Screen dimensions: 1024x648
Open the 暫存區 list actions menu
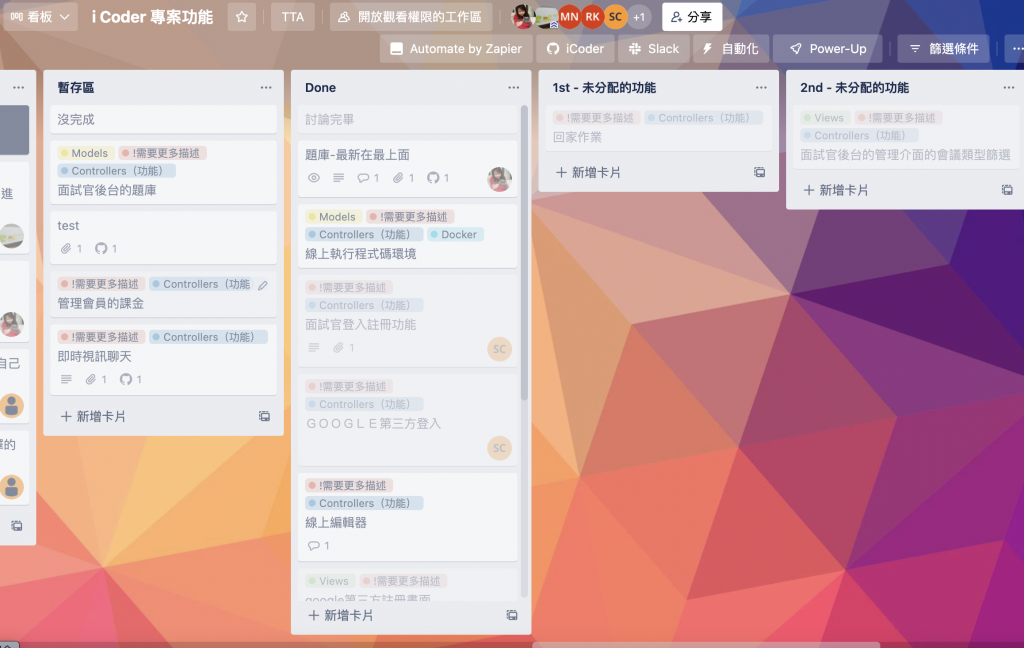point(266,88)
